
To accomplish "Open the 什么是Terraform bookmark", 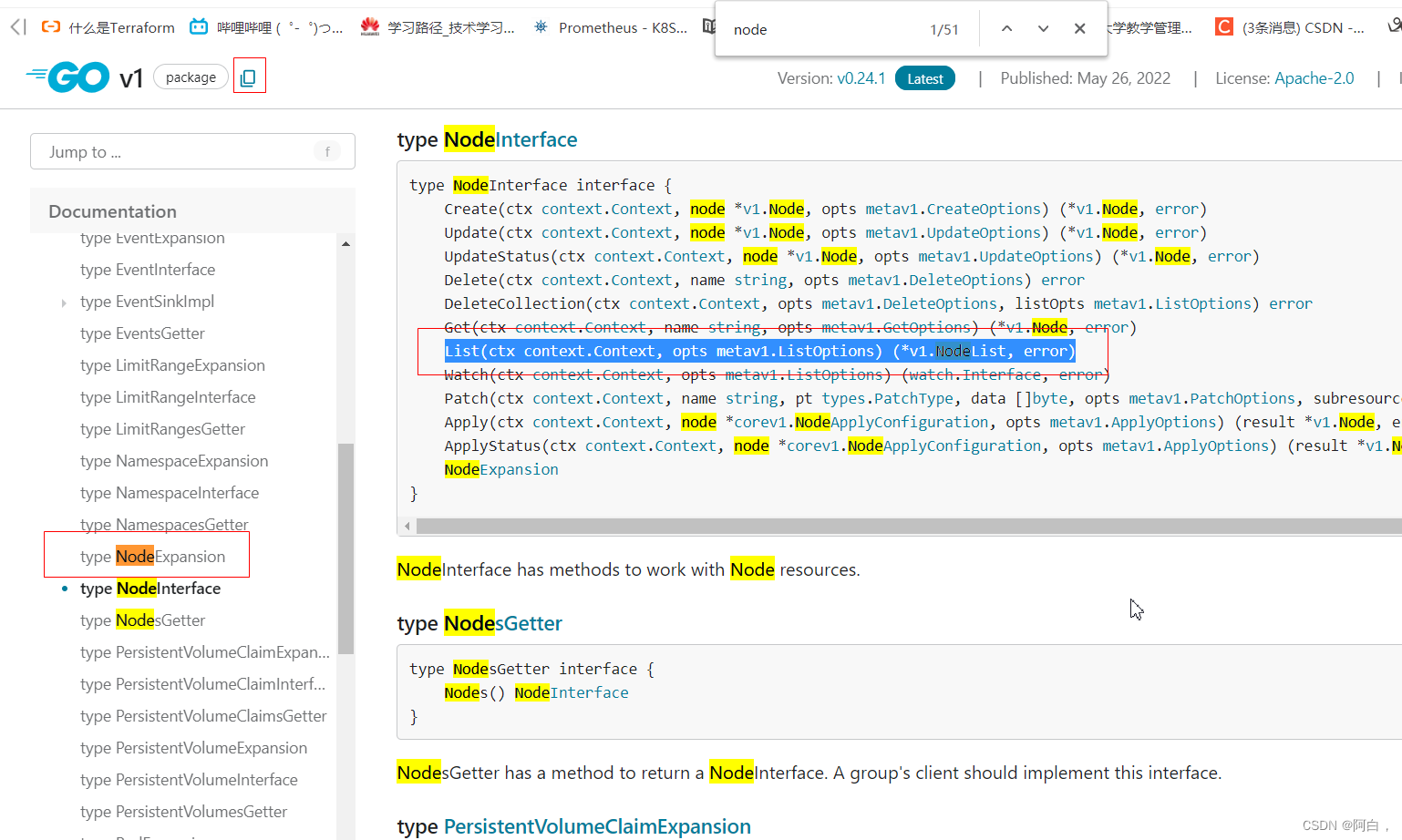I will (108, 27).
